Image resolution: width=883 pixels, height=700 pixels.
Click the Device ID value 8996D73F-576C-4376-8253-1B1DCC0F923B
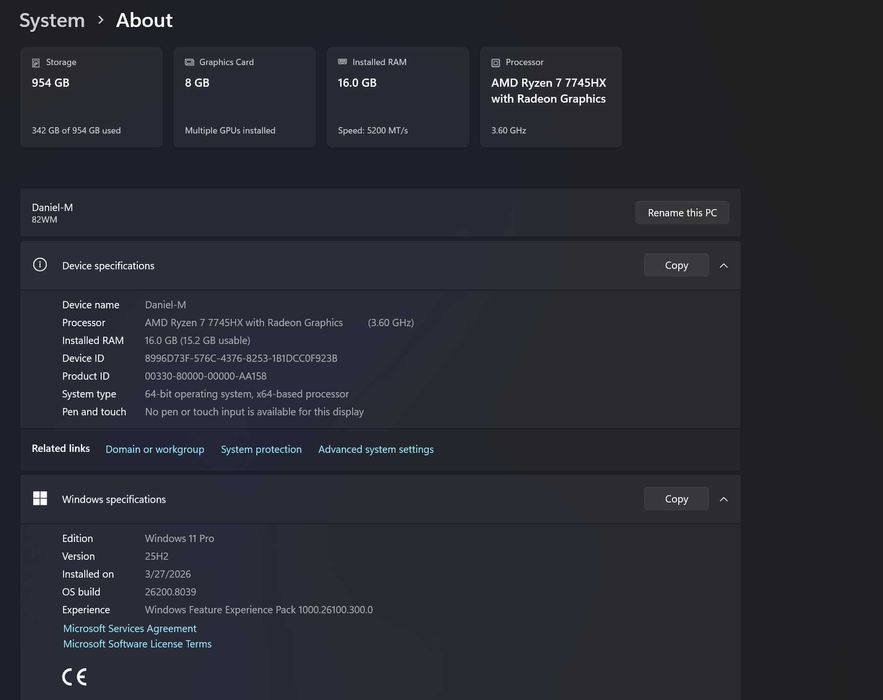click(241, 358)
